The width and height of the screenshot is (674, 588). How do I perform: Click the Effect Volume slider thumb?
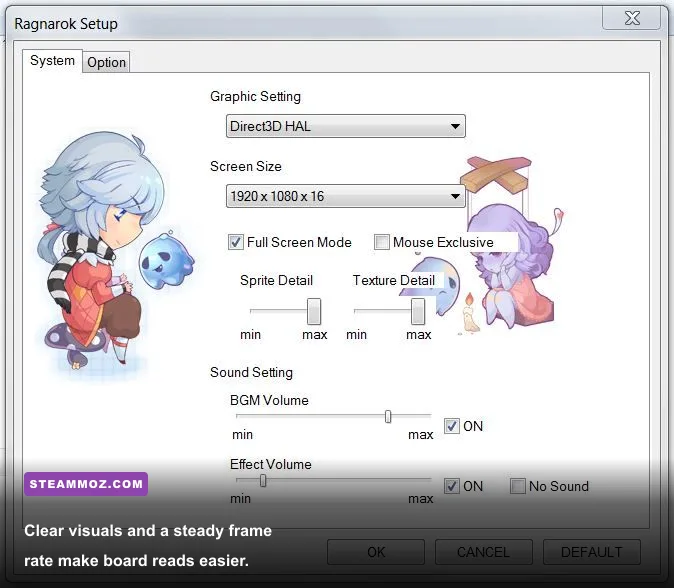(263, 481)
